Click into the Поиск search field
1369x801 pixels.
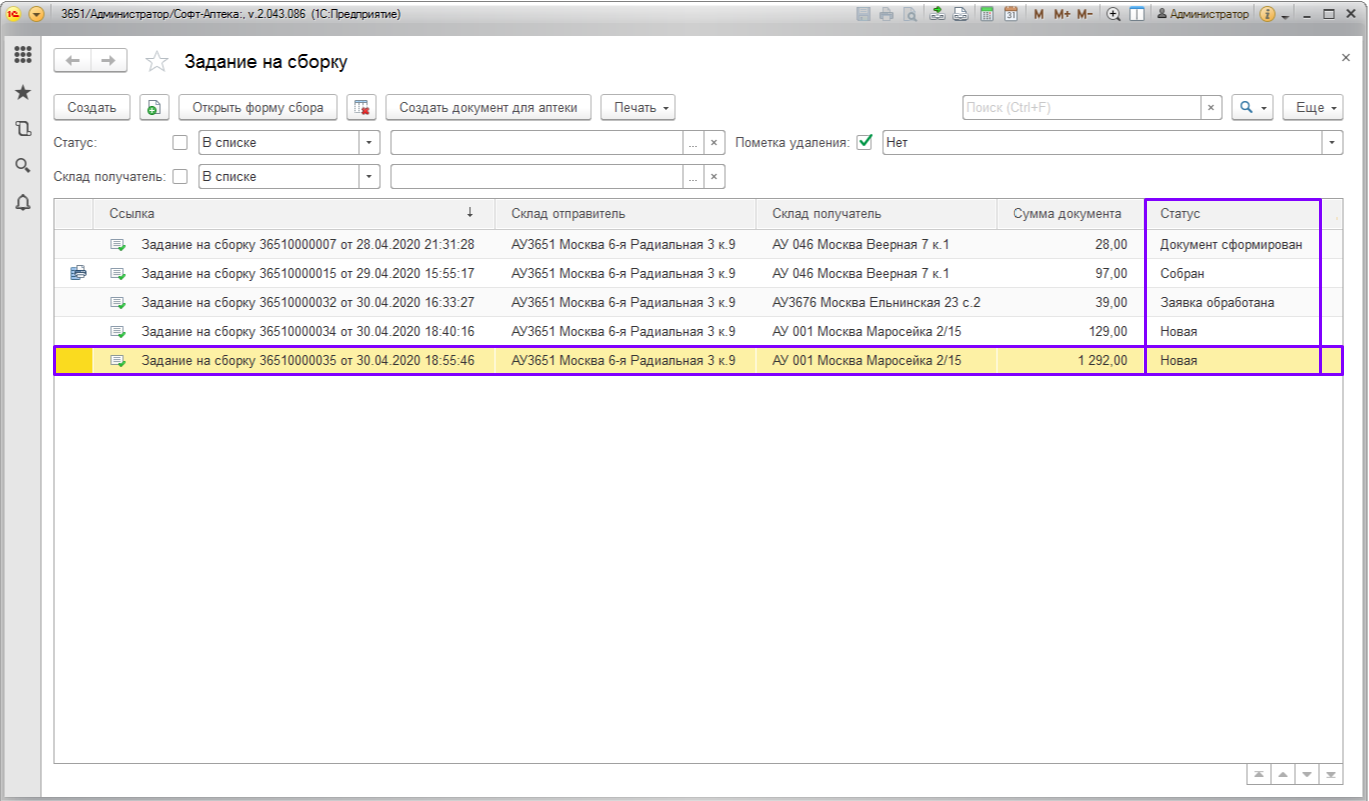coord(1080,108)
